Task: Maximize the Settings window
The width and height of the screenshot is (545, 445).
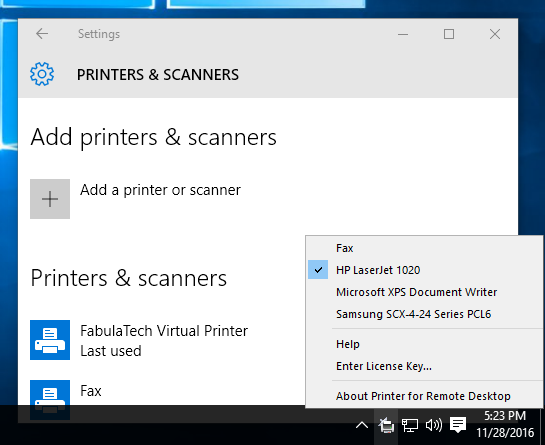Action: [x=449, y=34]
